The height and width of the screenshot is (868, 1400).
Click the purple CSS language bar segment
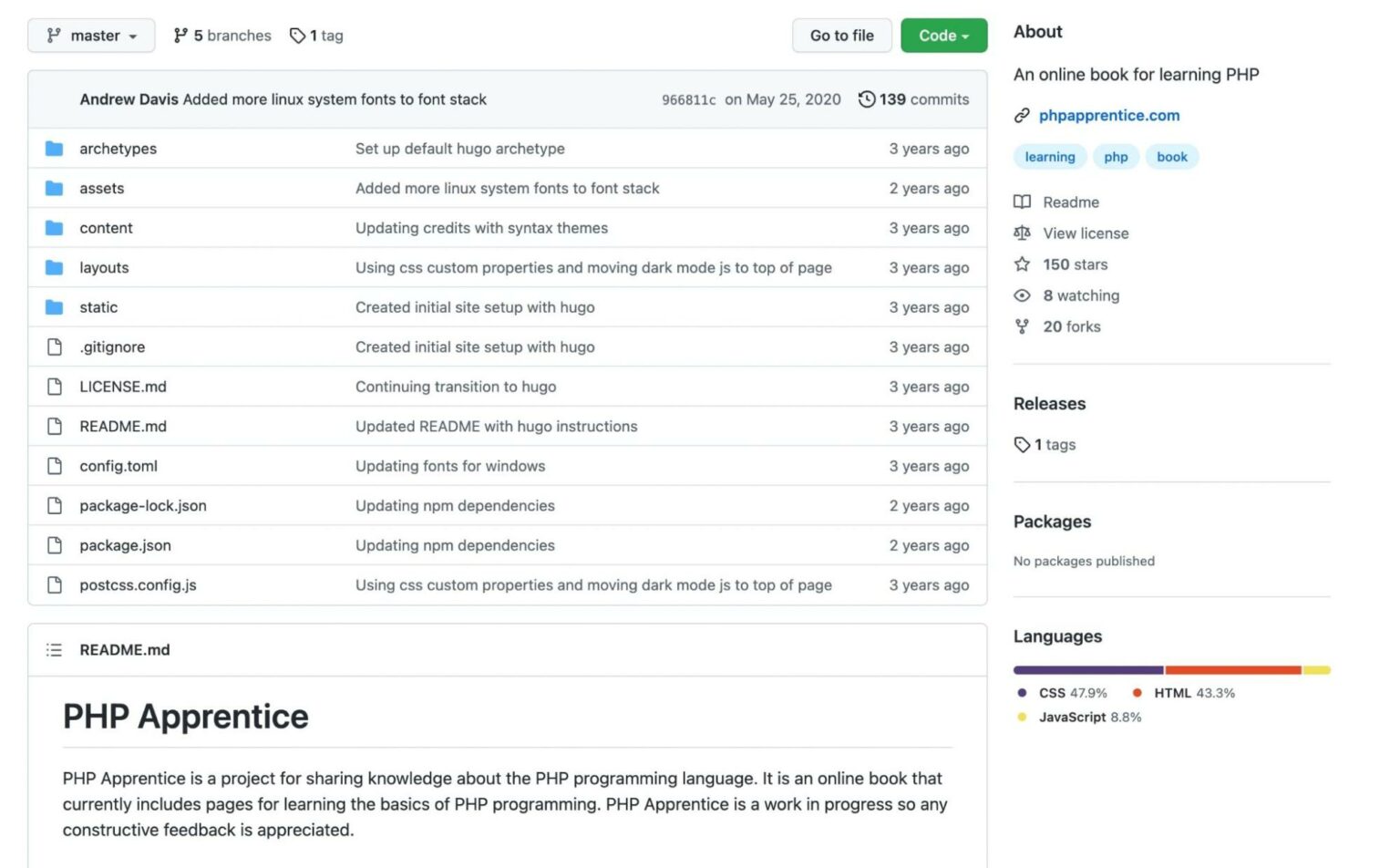(x=1087, y=670)
